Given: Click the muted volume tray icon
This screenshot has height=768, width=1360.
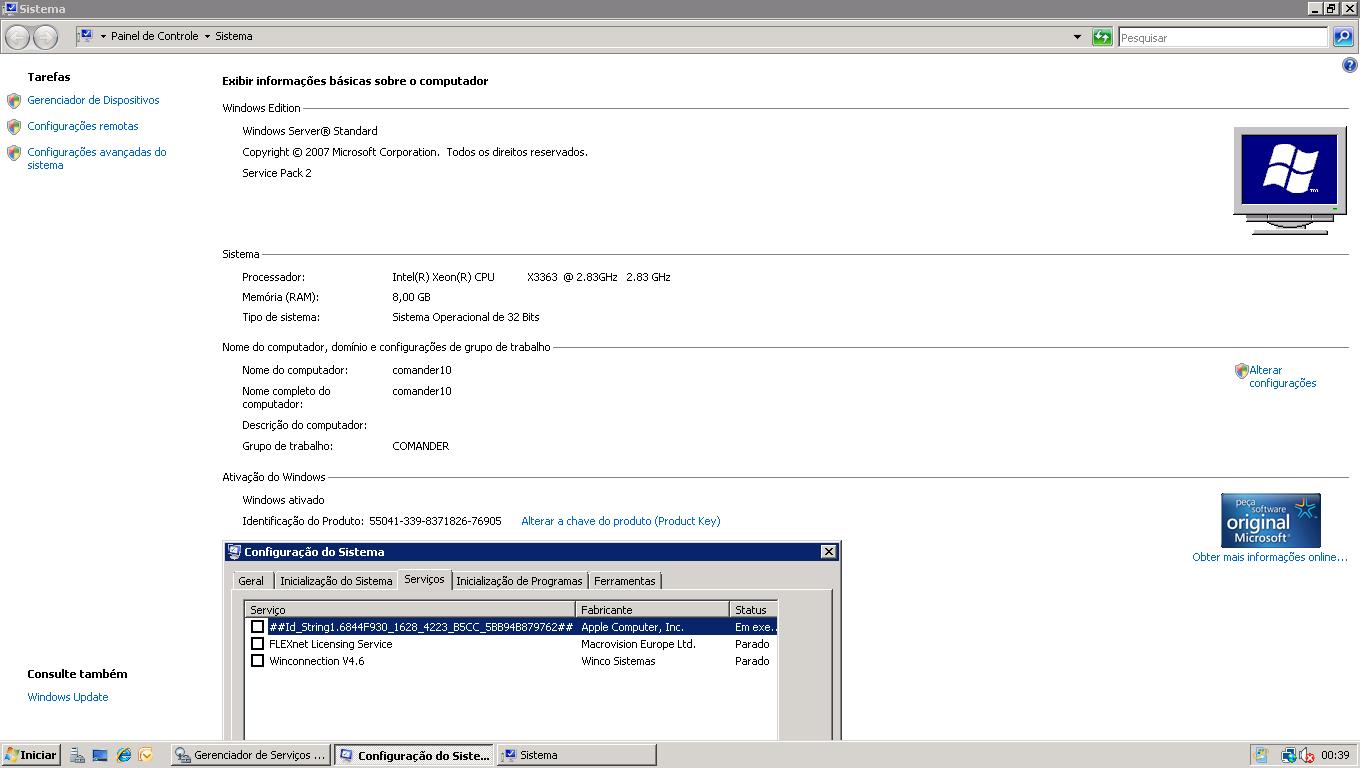Looking at the screenshot, I should [1306, 755].
